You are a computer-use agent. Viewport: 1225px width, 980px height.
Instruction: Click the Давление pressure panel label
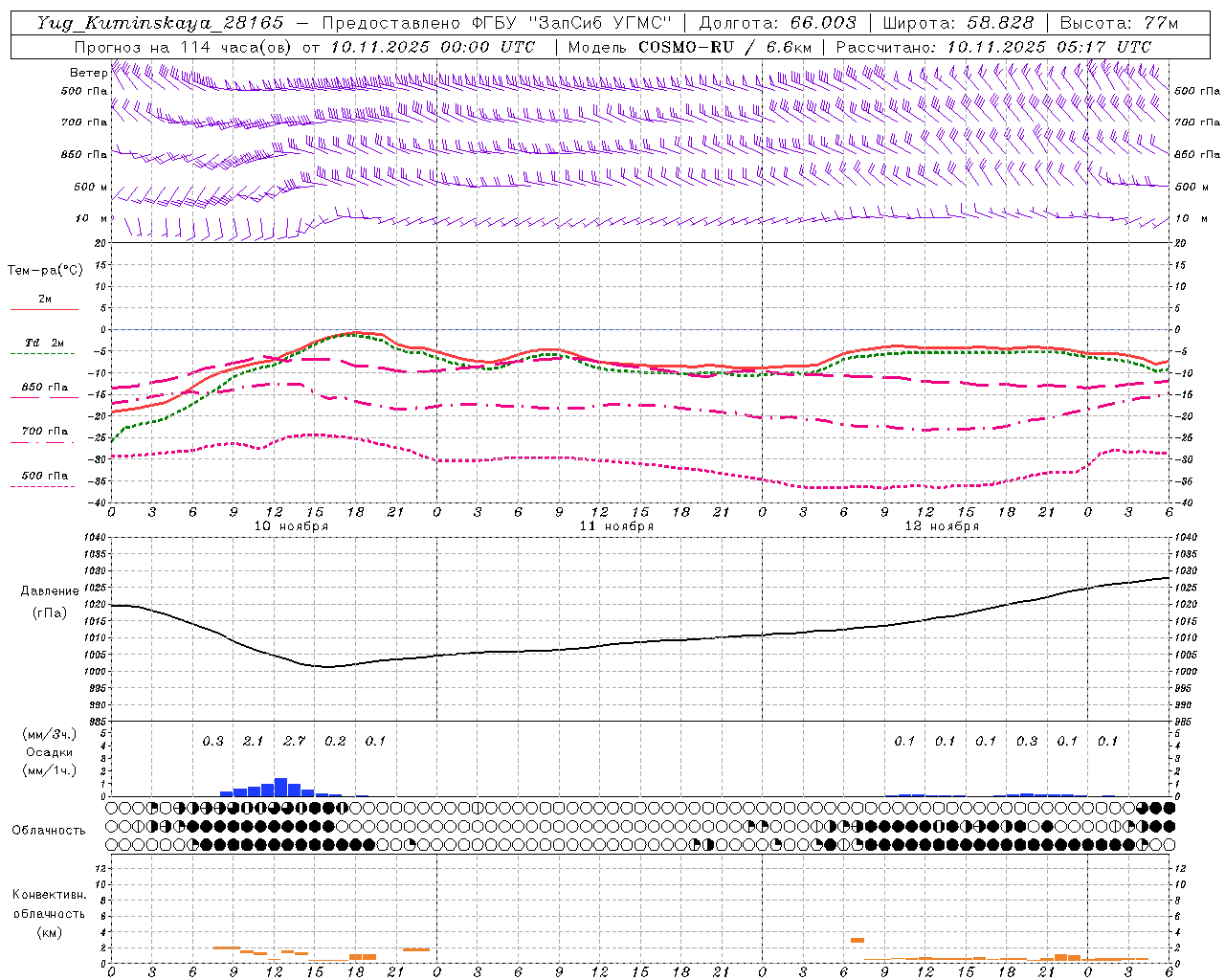pyautogui.click(x=50, y=591)
